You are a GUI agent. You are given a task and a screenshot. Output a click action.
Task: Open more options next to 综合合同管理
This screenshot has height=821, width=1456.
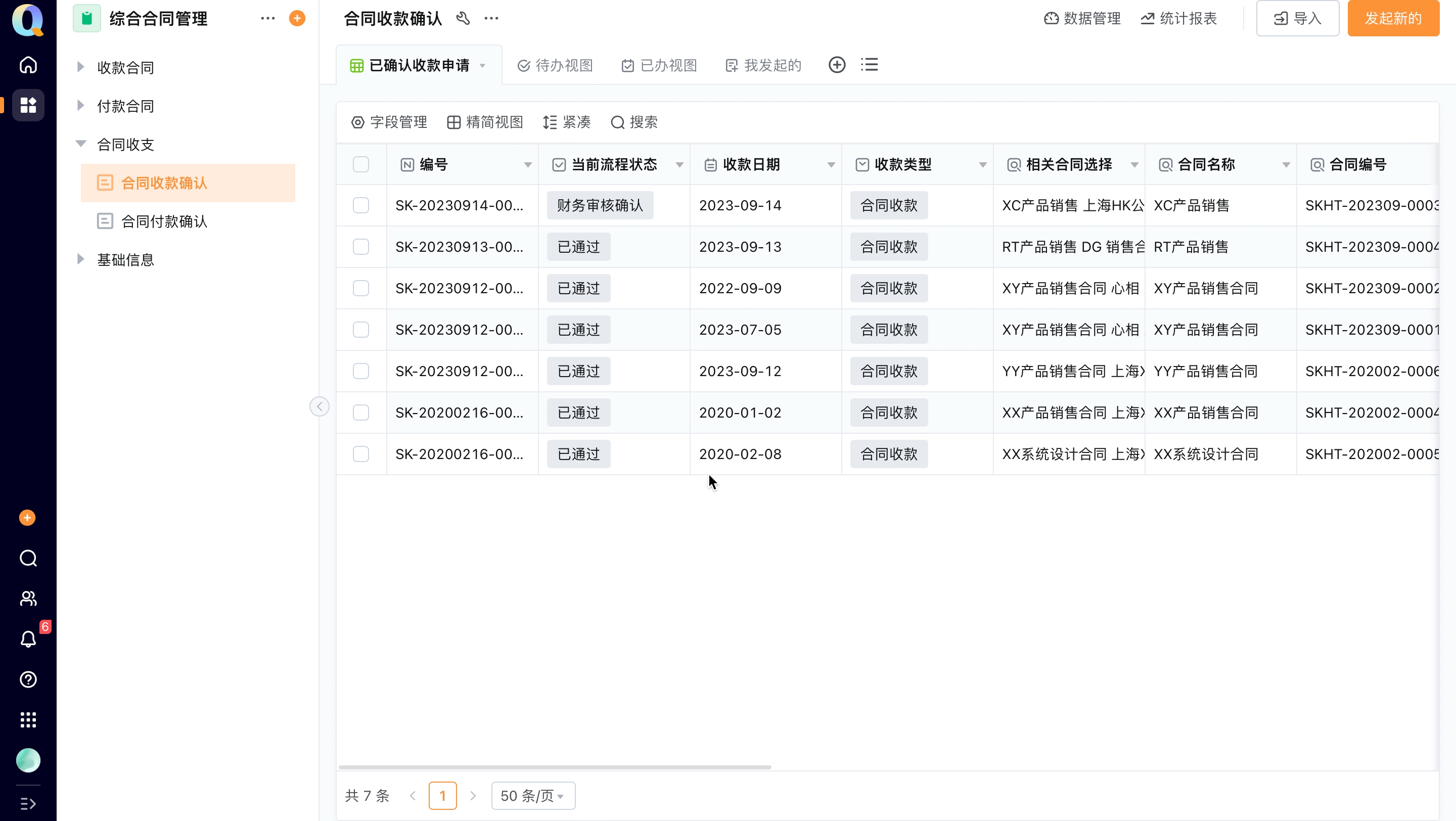point(268,19)
